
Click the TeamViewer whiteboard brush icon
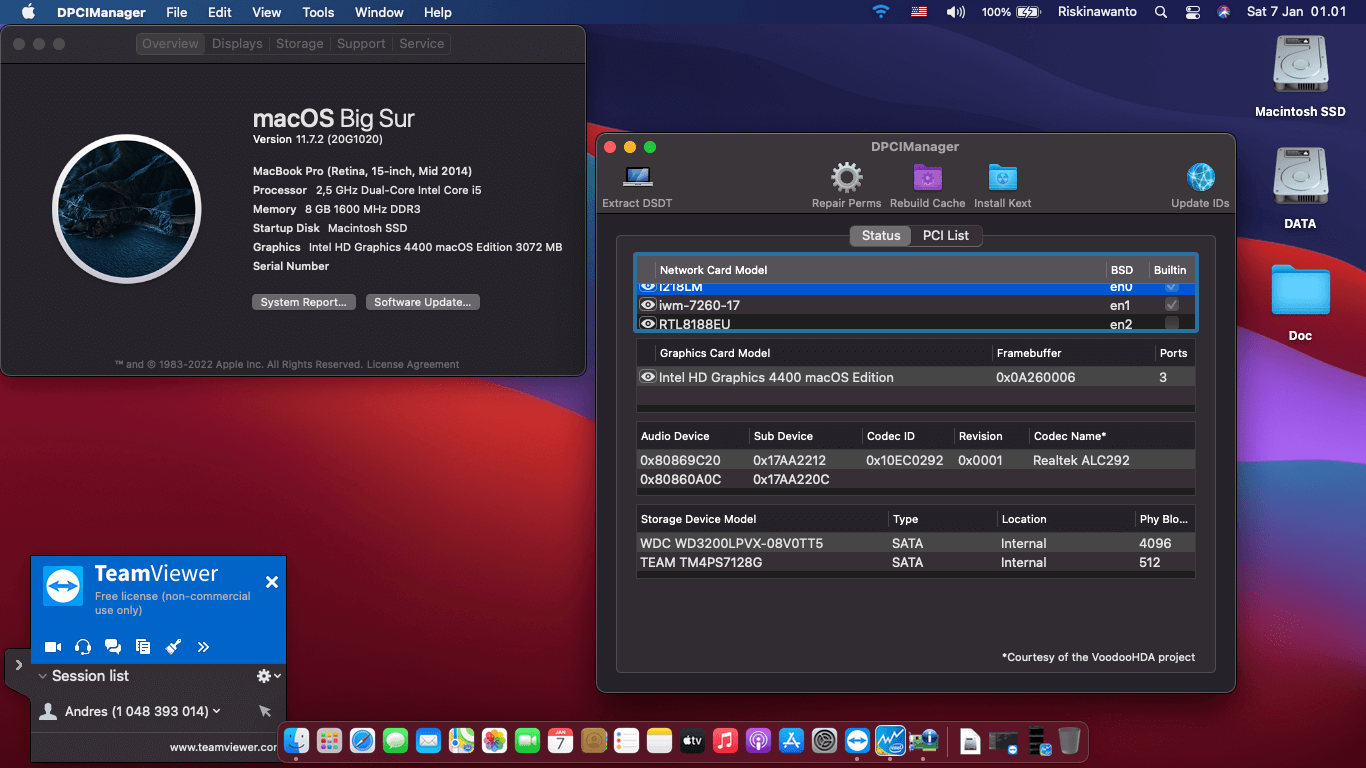pos(173,647)
